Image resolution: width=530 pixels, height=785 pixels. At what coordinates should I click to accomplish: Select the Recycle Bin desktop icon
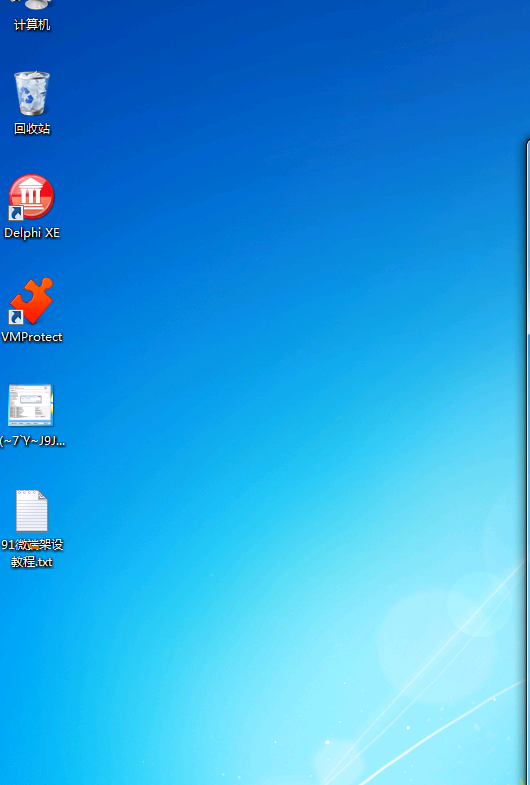(32, 93)
